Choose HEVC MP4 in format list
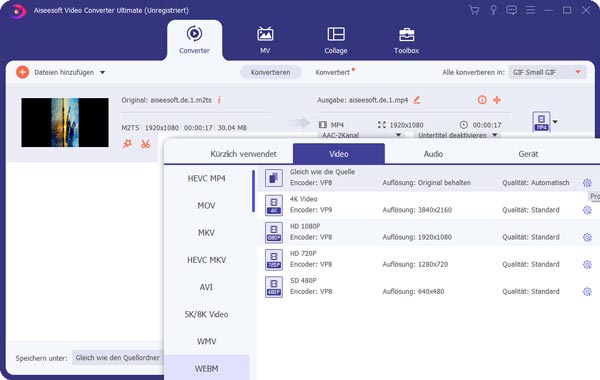 pos(207,178)
